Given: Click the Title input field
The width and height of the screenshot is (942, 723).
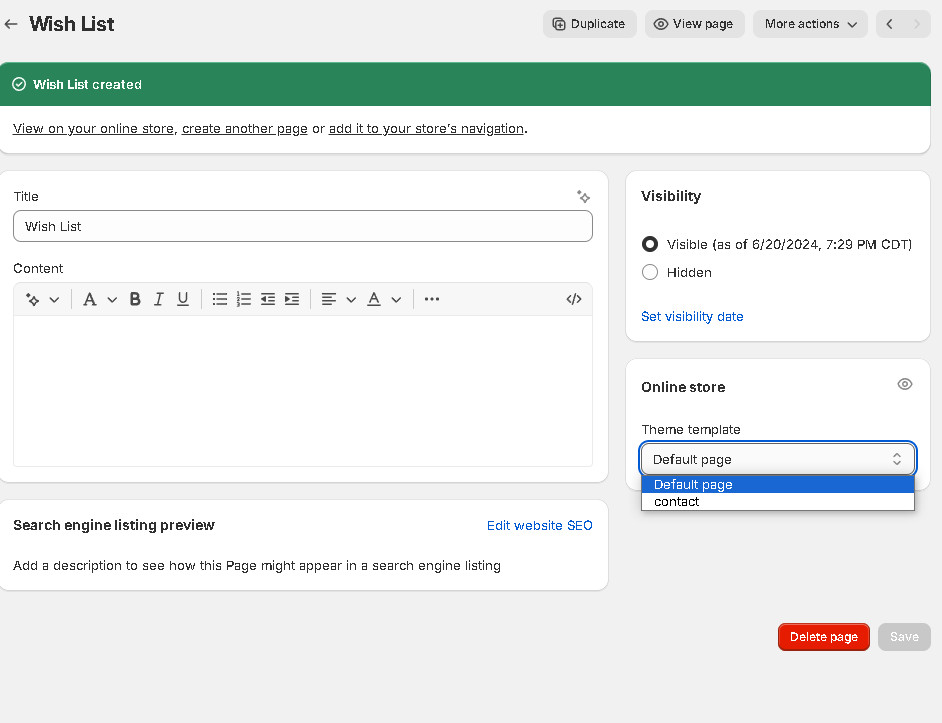Looking at the screenshot, I should coord(303,226).
